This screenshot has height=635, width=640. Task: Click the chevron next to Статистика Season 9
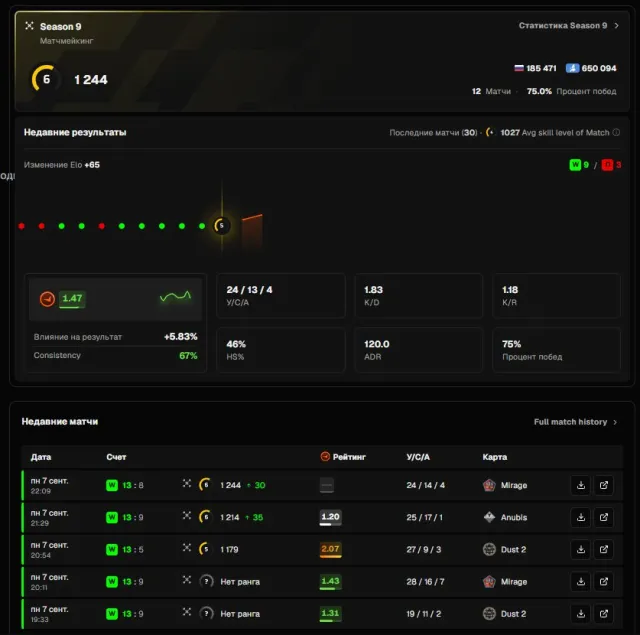pos(616,26)
